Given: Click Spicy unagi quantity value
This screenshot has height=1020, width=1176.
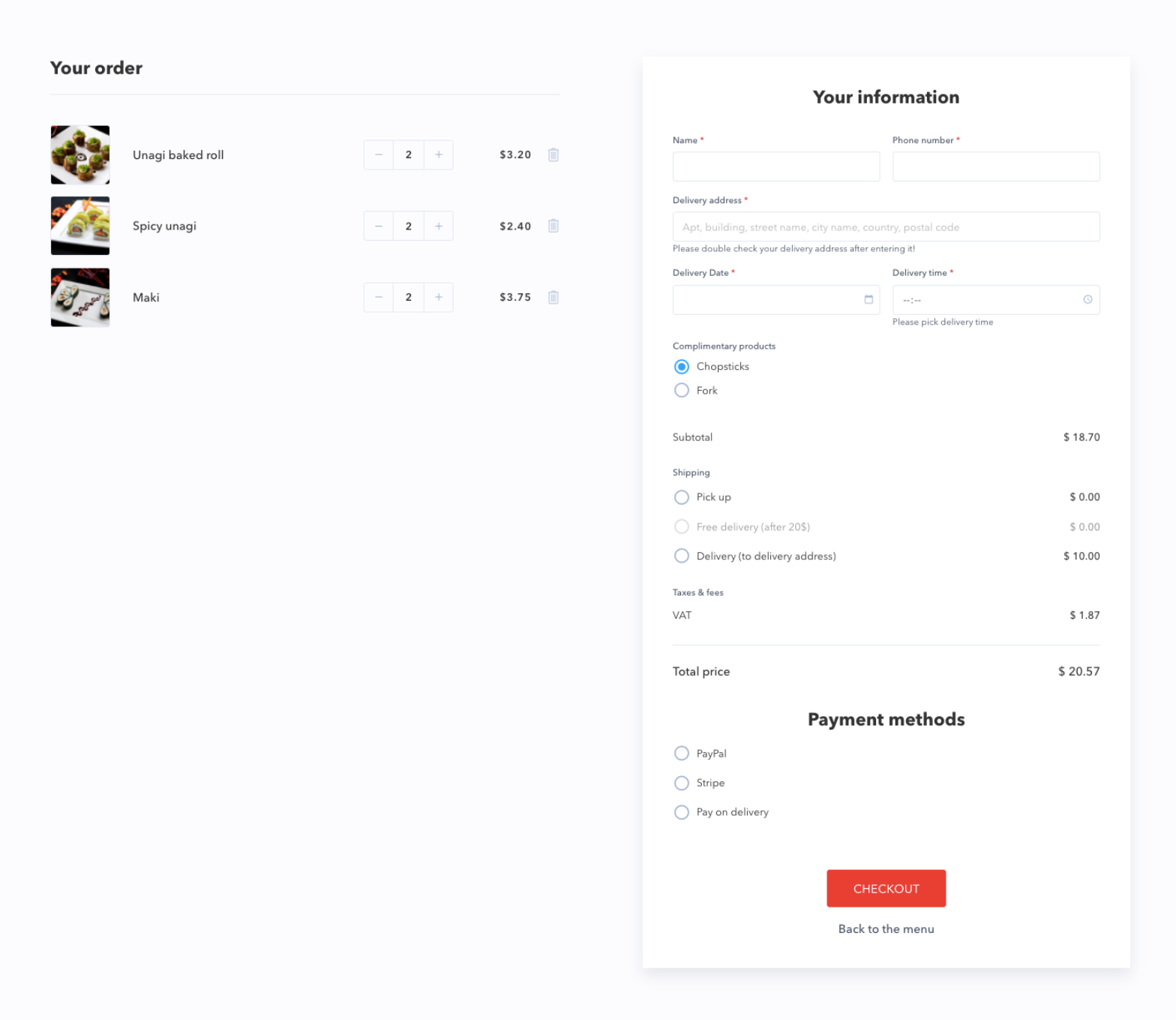Looking at the screenshot, I should pyautogui.click(x=409, y=226).
